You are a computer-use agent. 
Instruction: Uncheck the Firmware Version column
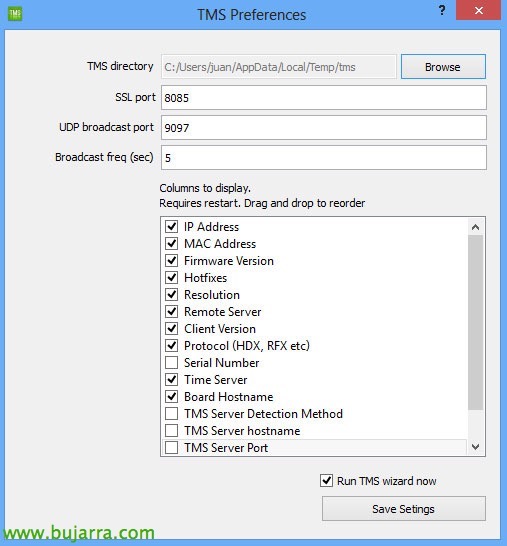(171, 260)
